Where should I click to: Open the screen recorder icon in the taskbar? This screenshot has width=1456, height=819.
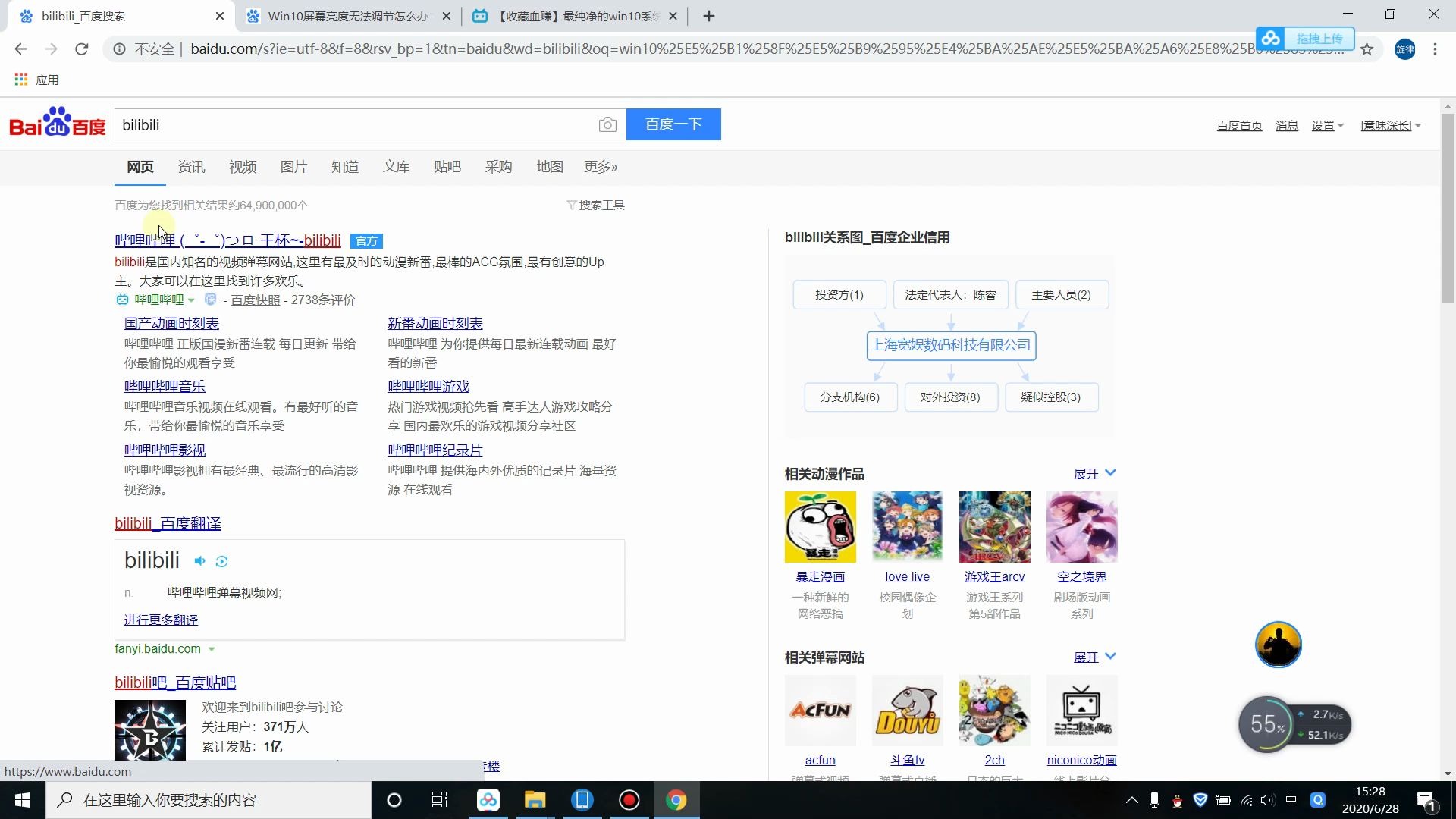[629, 800]
